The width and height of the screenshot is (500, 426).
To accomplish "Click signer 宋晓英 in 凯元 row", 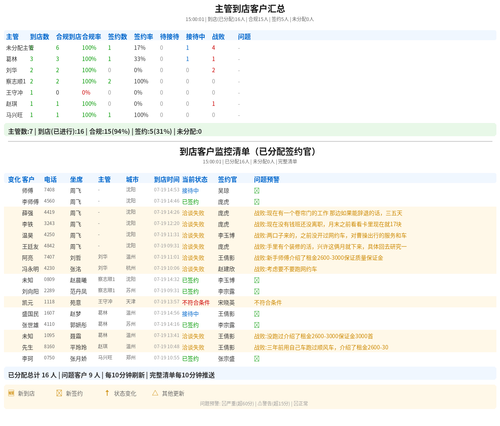I will (226, 303).
